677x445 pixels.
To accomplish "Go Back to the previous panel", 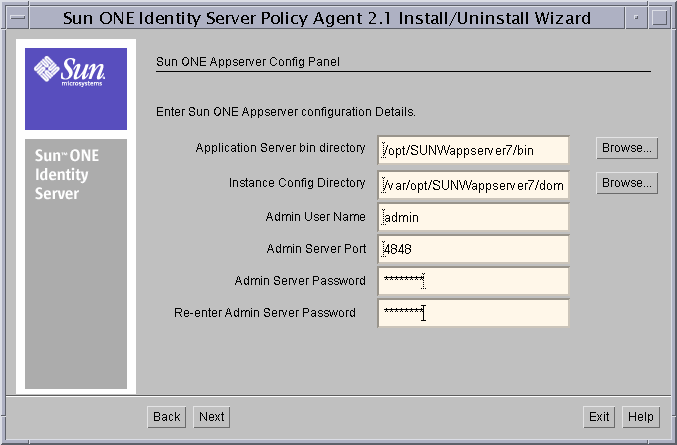I will (x=167, y=417).
